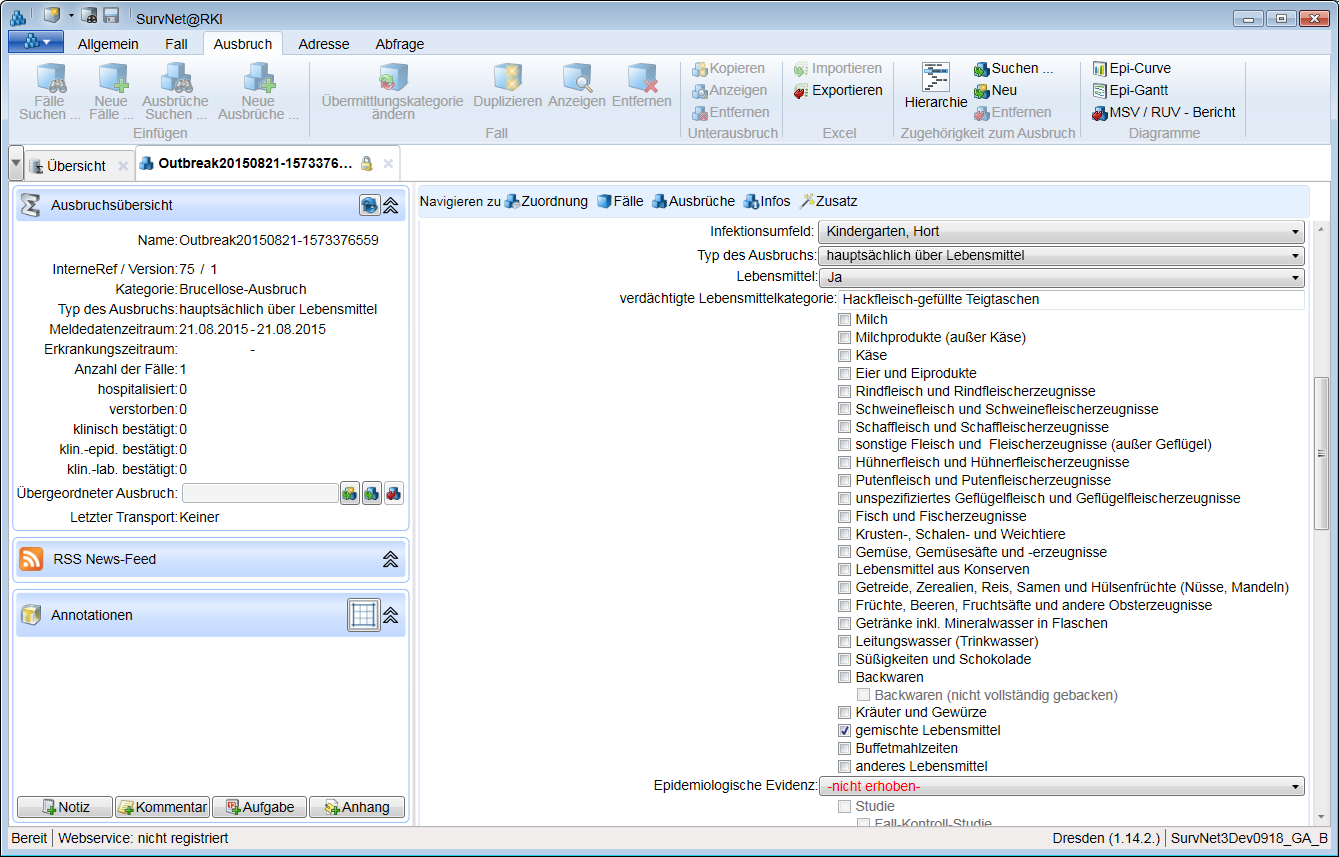The image size is (1339, 857).
Task: Click the verdächtige Lebensmittelkategorie text field
Action: pos(1070,299)
